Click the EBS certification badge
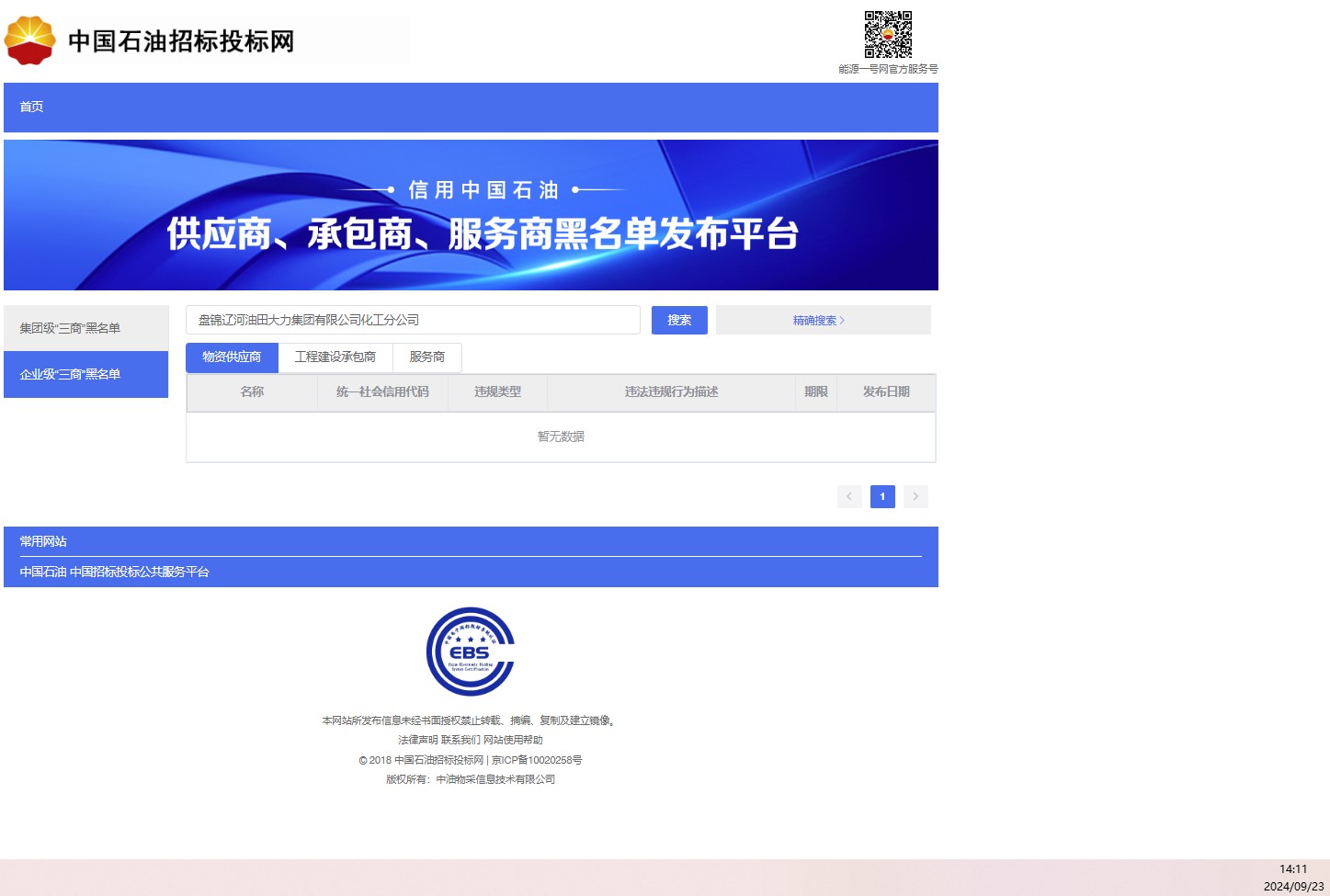1330x896 pixels. click(471, 652)
